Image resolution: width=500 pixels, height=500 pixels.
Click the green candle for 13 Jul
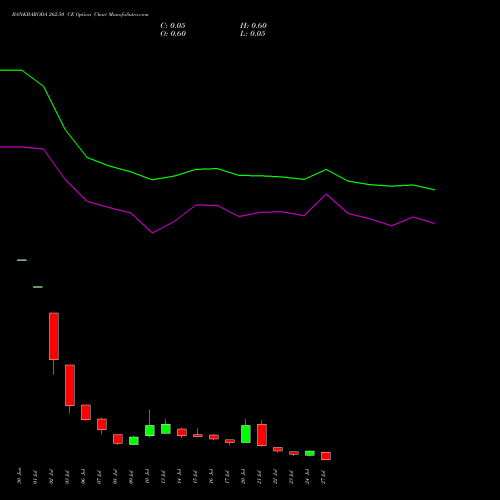click(x=166, y=429)
